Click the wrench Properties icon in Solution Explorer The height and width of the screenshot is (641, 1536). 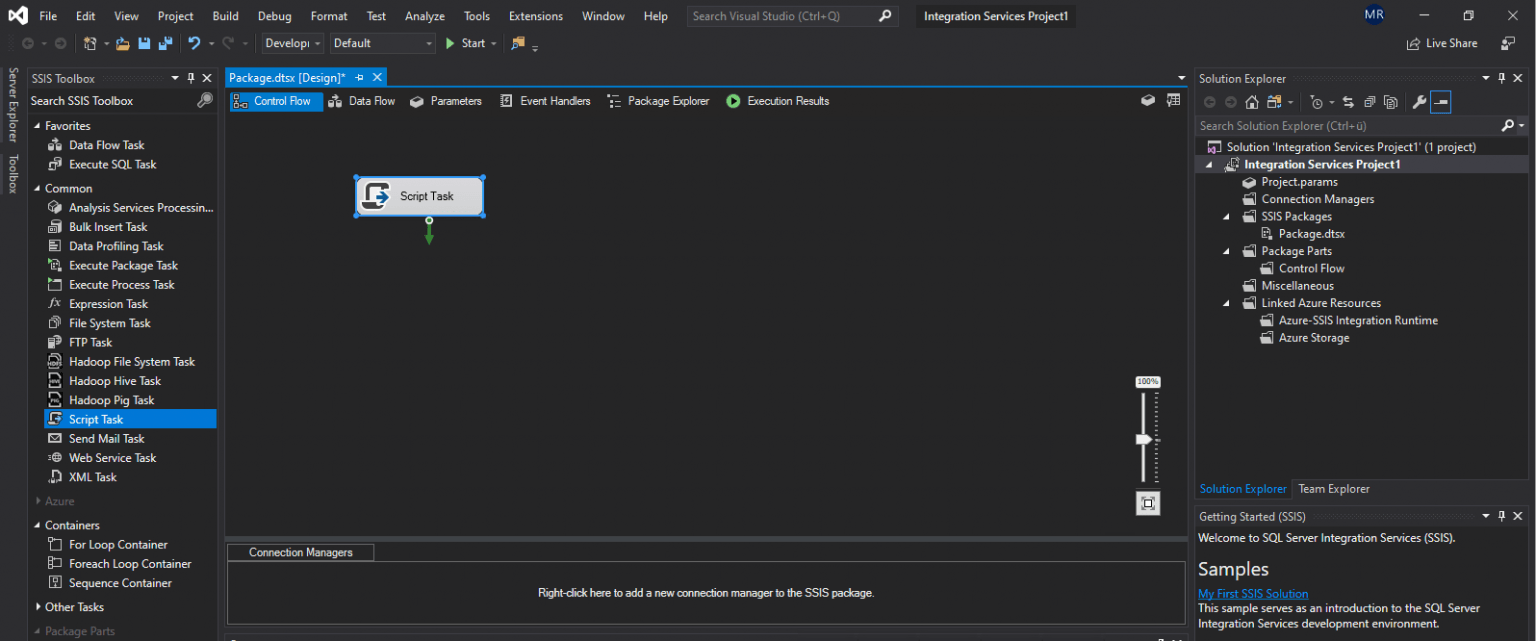coord(1418,102)
